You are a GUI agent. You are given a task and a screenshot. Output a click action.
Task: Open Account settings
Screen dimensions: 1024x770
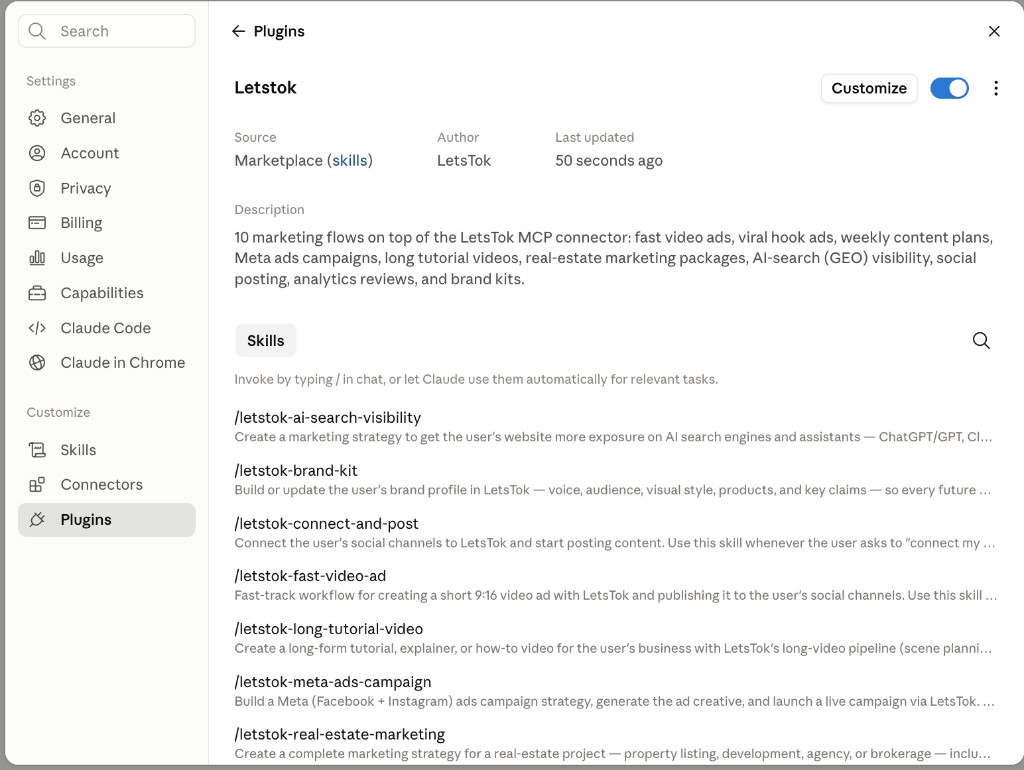[106, 153]
